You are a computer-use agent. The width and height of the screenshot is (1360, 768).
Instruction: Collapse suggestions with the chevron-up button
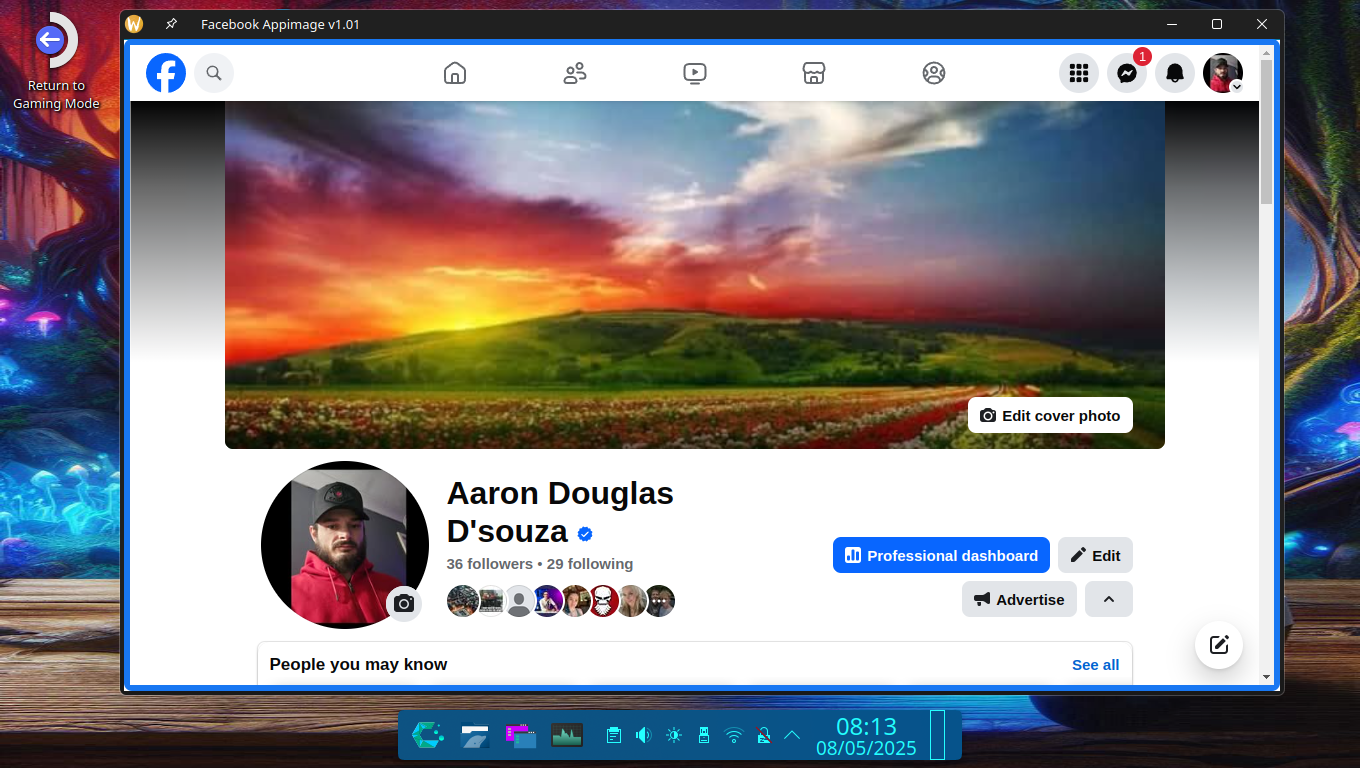pyautogui.click(x=1109, y=599)
